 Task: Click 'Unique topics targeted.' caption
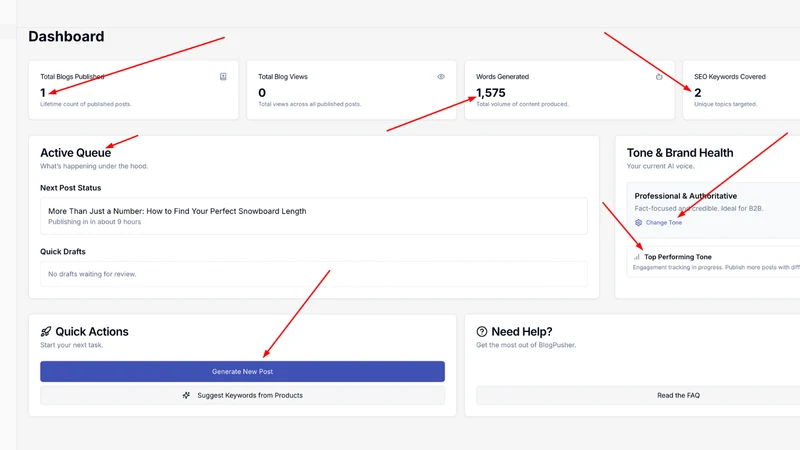pos(725,104)
